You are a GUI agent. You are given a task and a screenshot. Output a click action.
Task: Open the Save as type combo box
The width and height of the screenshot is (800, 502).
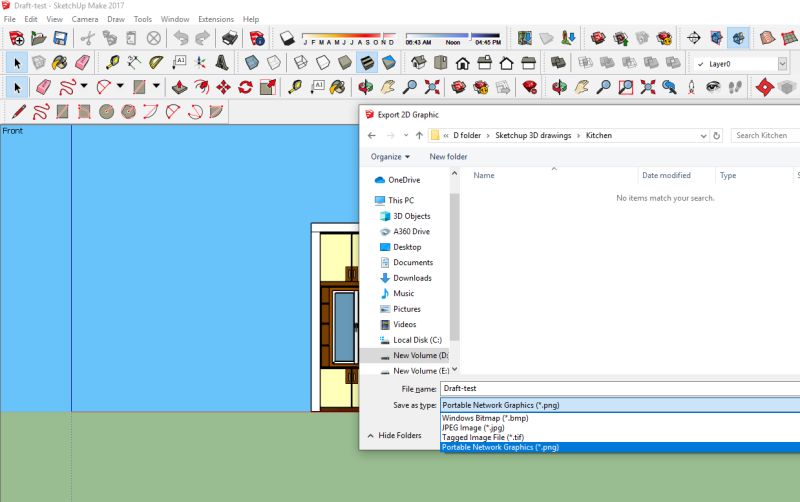[619, 405]
